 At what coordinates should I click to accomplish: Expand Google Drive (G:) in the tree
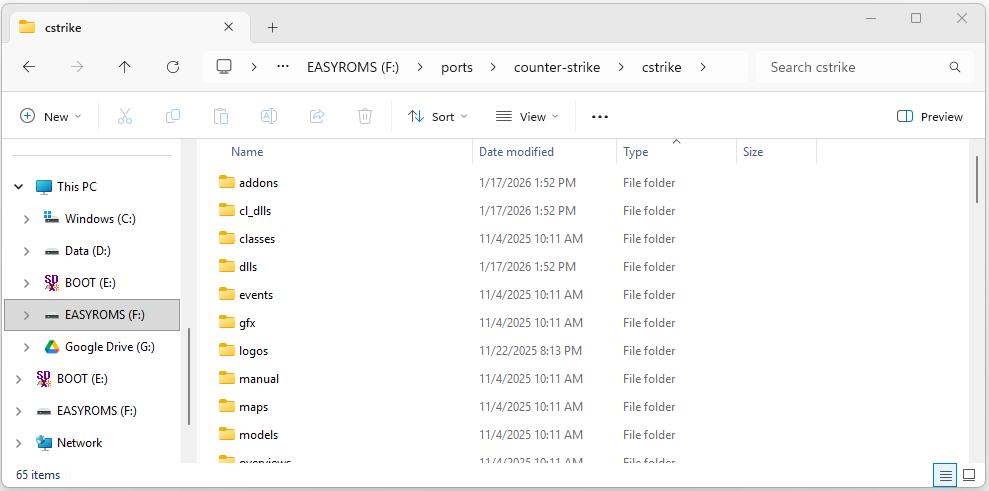[x=26, y=346]
